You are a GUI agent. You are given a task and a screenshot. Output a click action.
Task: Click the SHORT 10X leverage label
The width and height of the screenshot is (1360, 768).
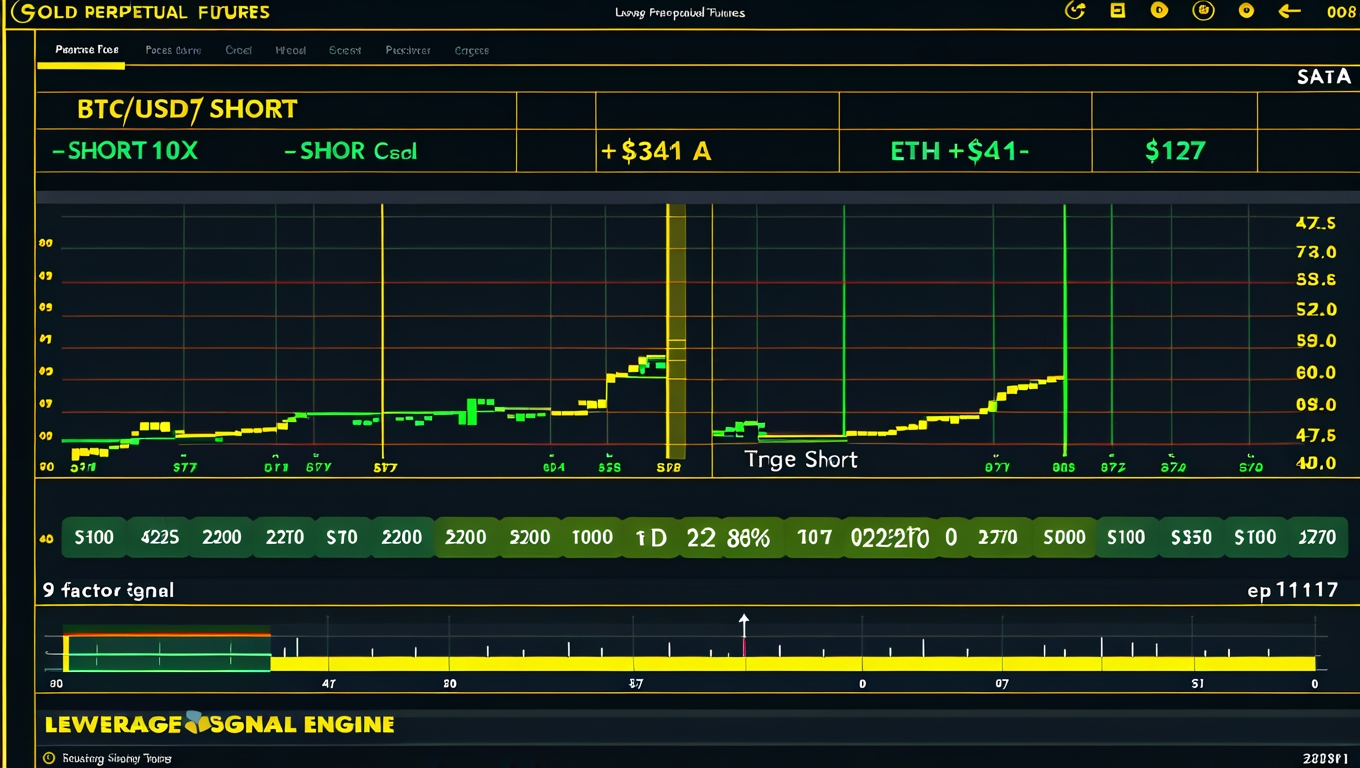[x=125, y=151]
